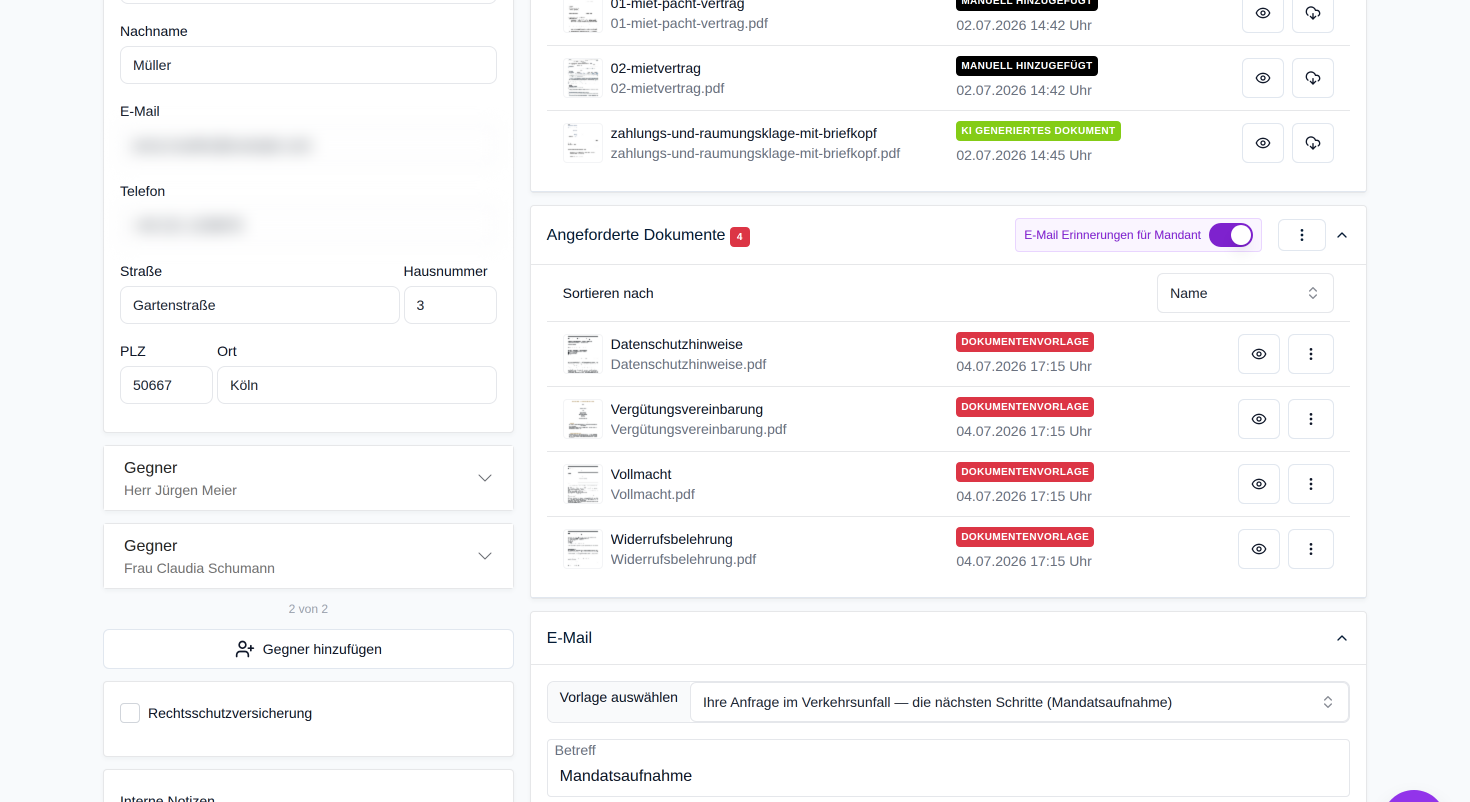Screen dimensions: 1470x802
Task: Click the PLZ field showing 50667
Action: (166, 385)
